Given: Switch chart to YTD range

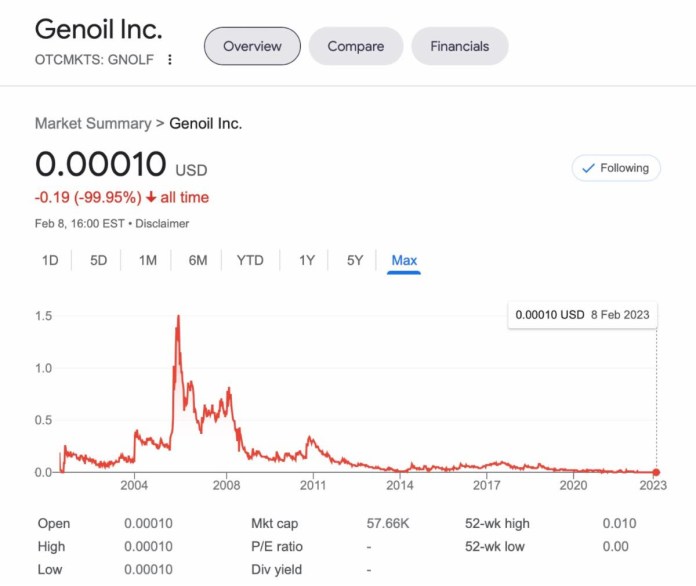Looking at the screenshot, I should pyautogui.click(x=250, y=260).
